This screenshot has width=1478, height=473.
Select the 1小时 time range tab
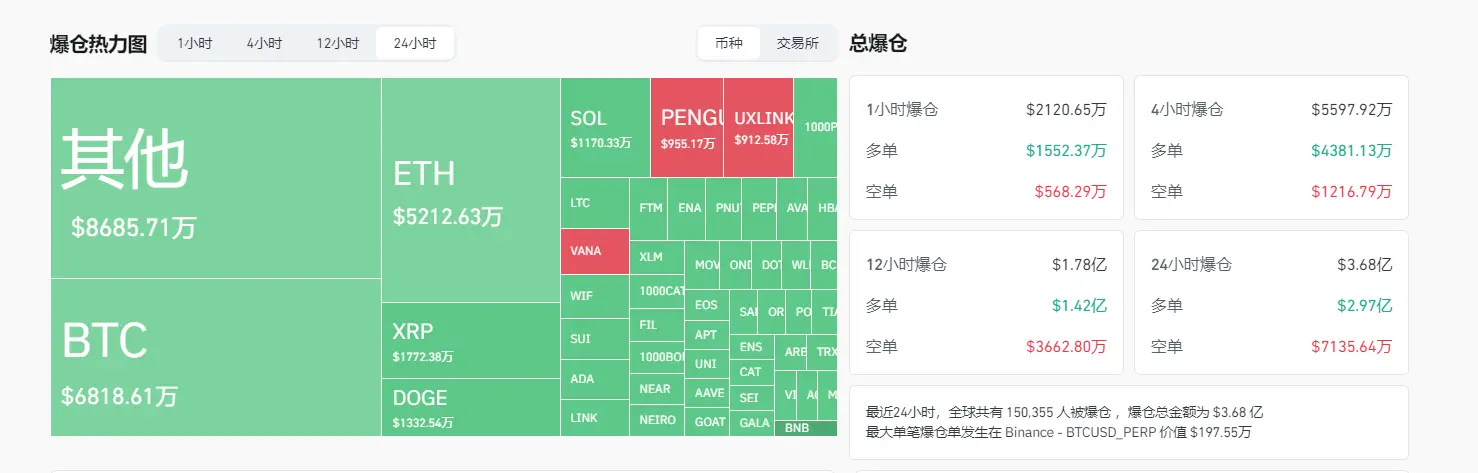pyautogui.click(x=194, y=44)
